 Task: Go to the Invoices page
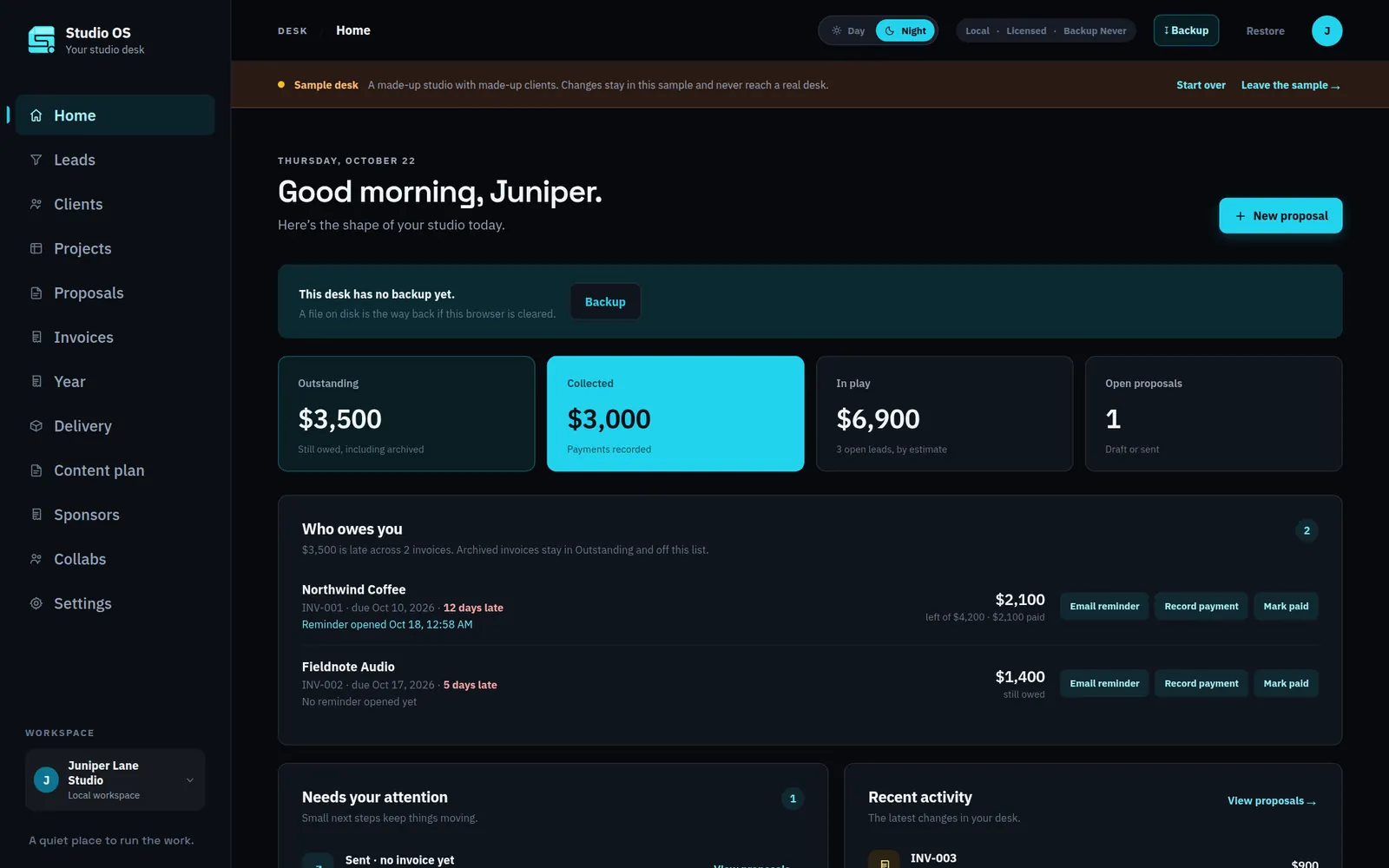(115, 337)
